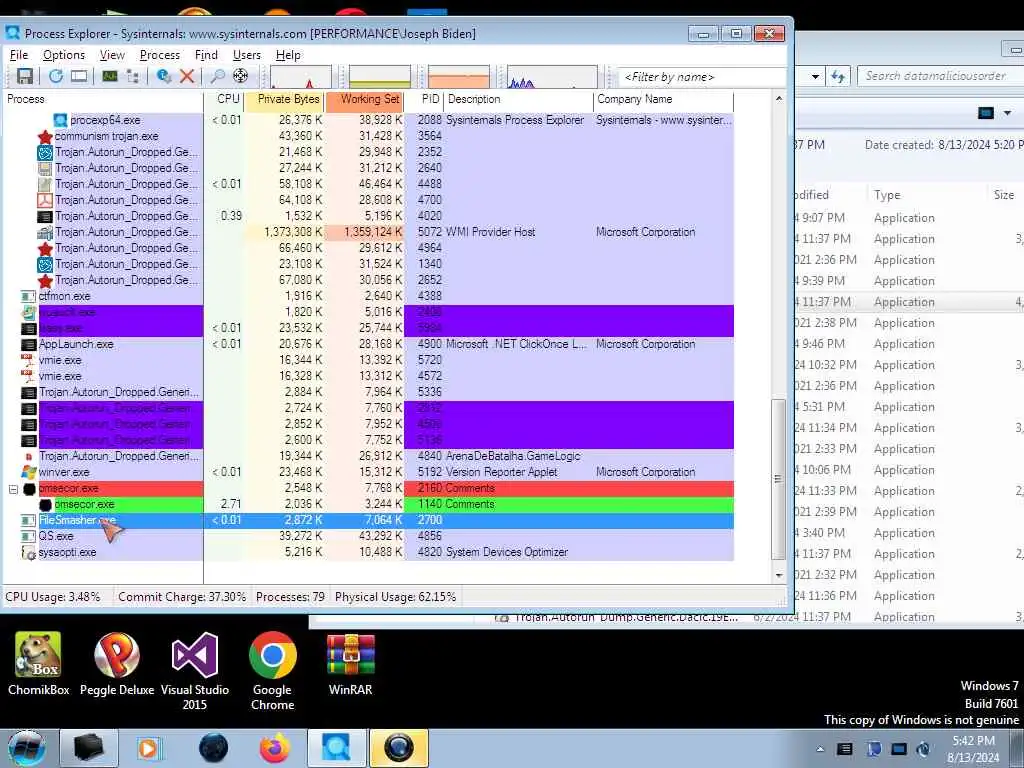
Task: Click the CPU Usage status bar entry
Action: [x=53, y=597]
